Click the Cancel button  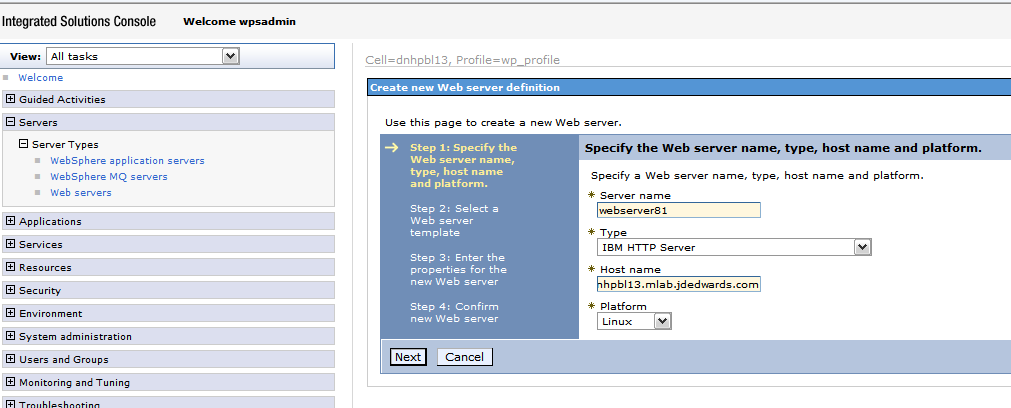coord(464,357)
